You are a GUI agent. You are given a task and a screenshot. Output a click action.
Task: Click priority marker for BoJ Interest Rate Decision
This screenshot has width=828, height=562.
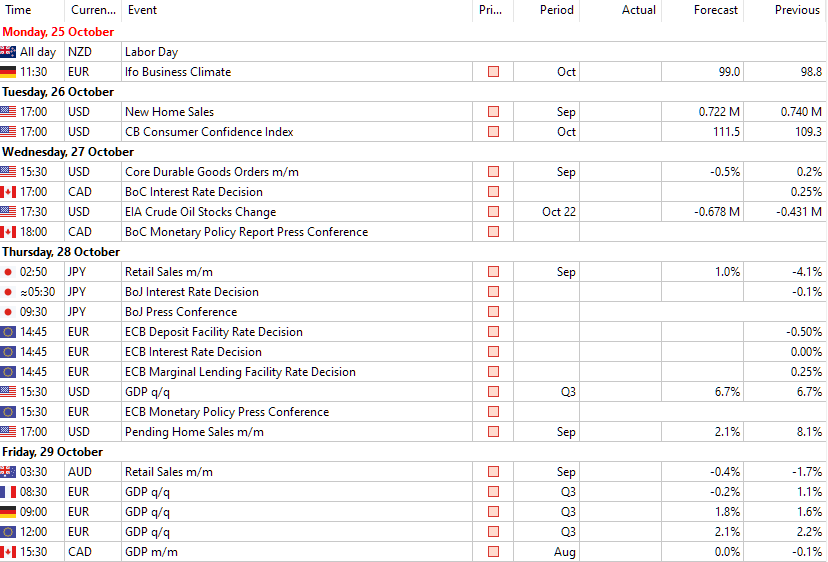coord(493,292)
